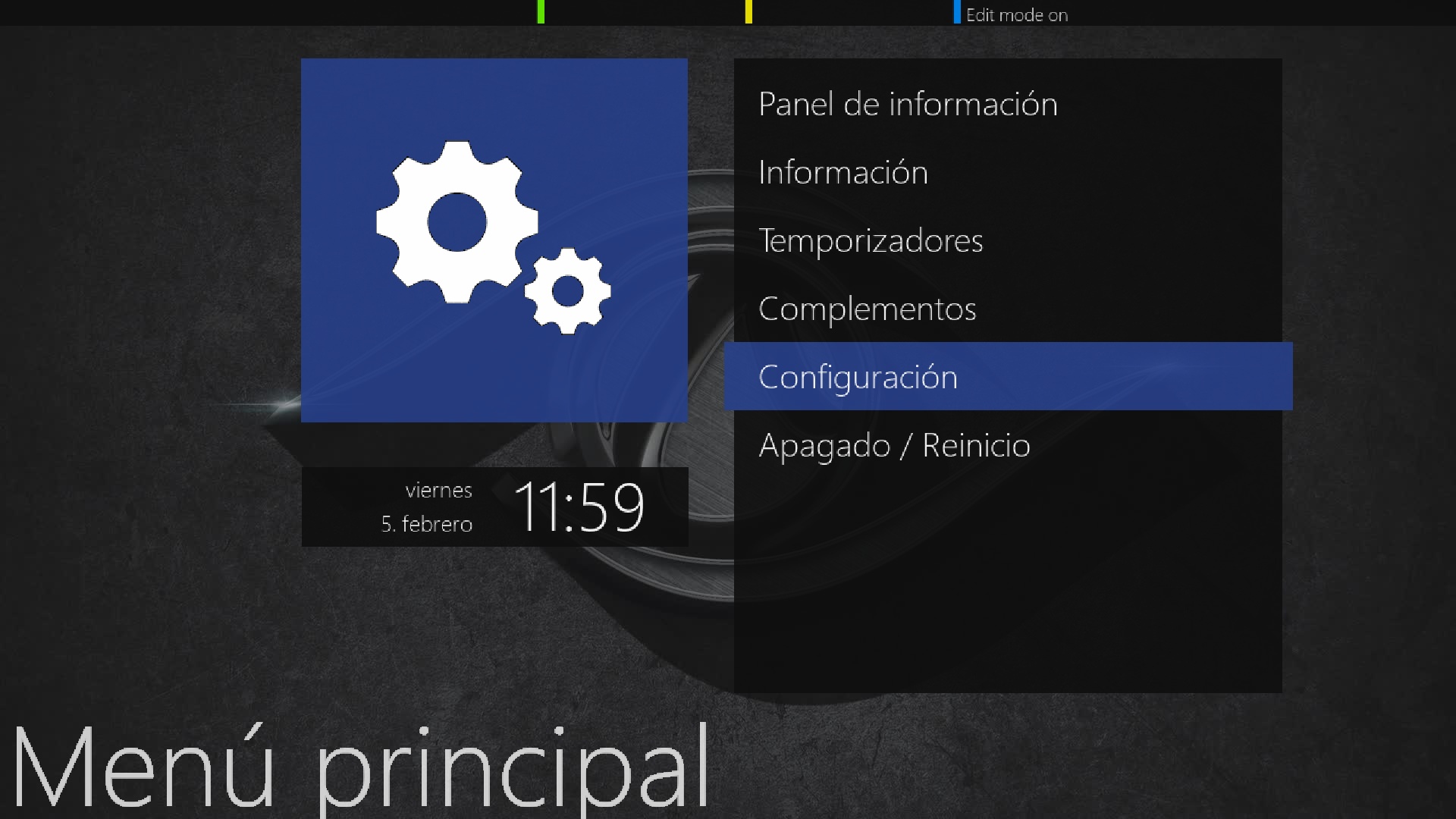The width and height of the screenshot is (1456, 819).
Task: Toggle the 'Edit mode on' label
Action: pyautogui.click(x=1016, y=15)
